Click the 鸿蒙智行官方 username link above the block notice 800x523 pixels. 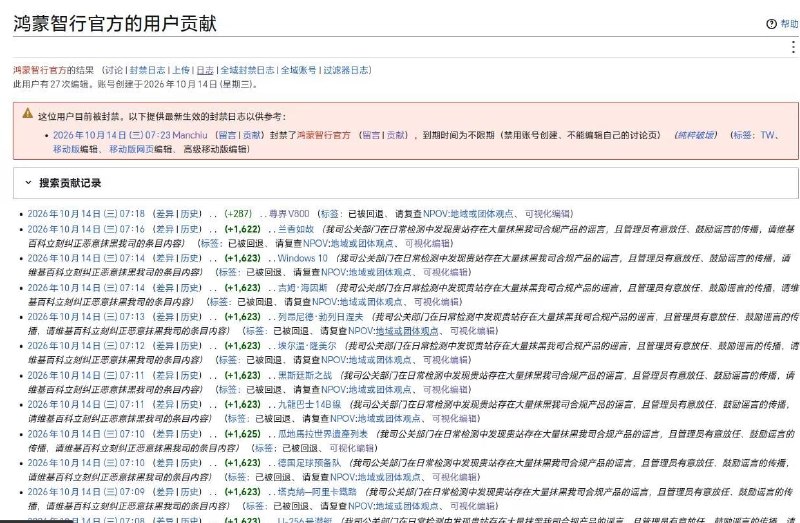tap(40, 70)
